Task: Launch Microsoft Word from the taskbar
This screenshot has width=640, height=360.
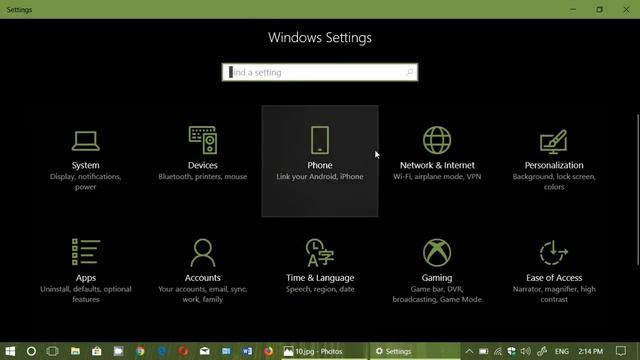Action: pyautogui.click(x=247, y=351)
